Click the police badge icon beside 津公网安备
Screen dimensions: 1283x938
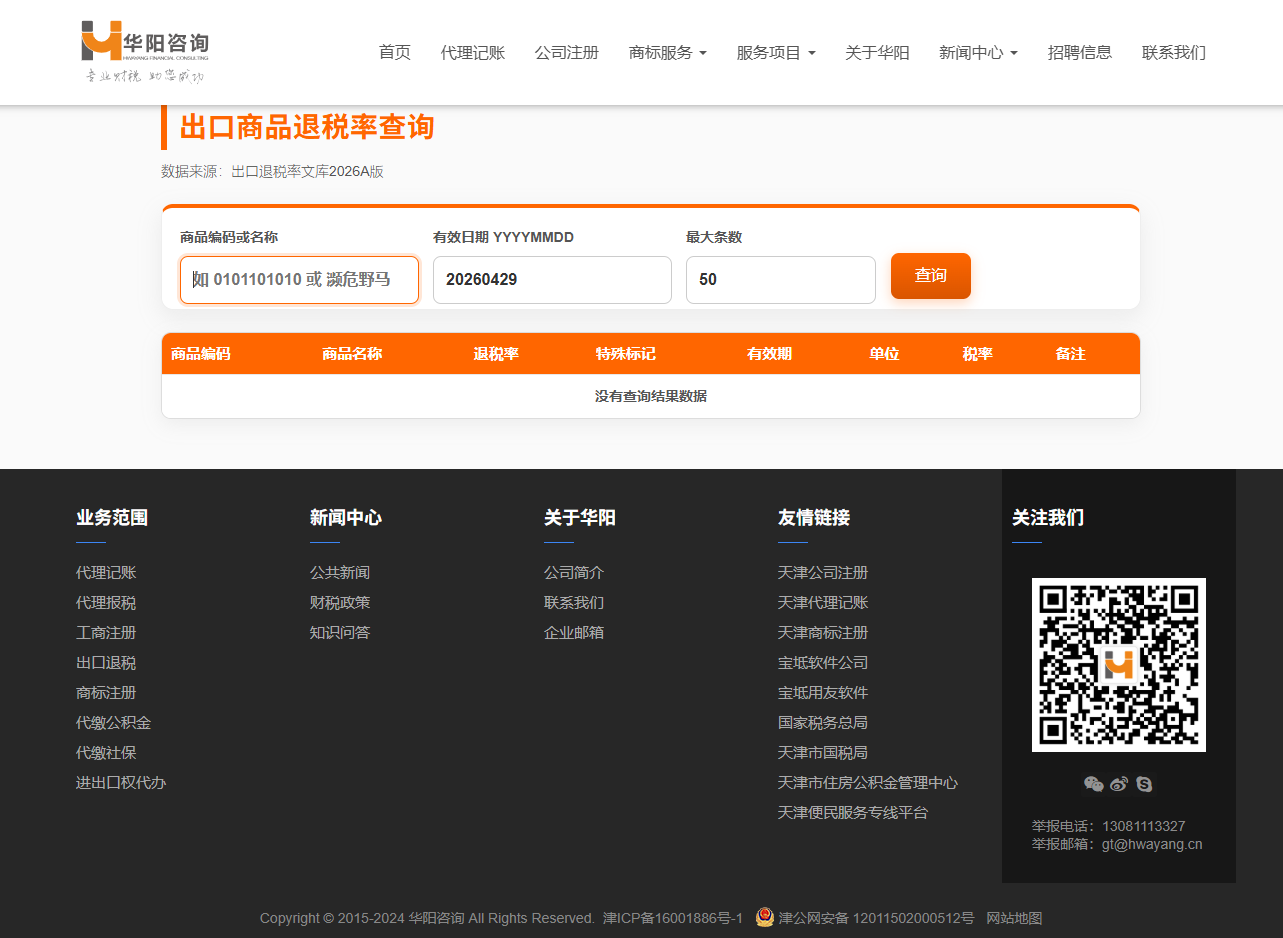(764, 917)
